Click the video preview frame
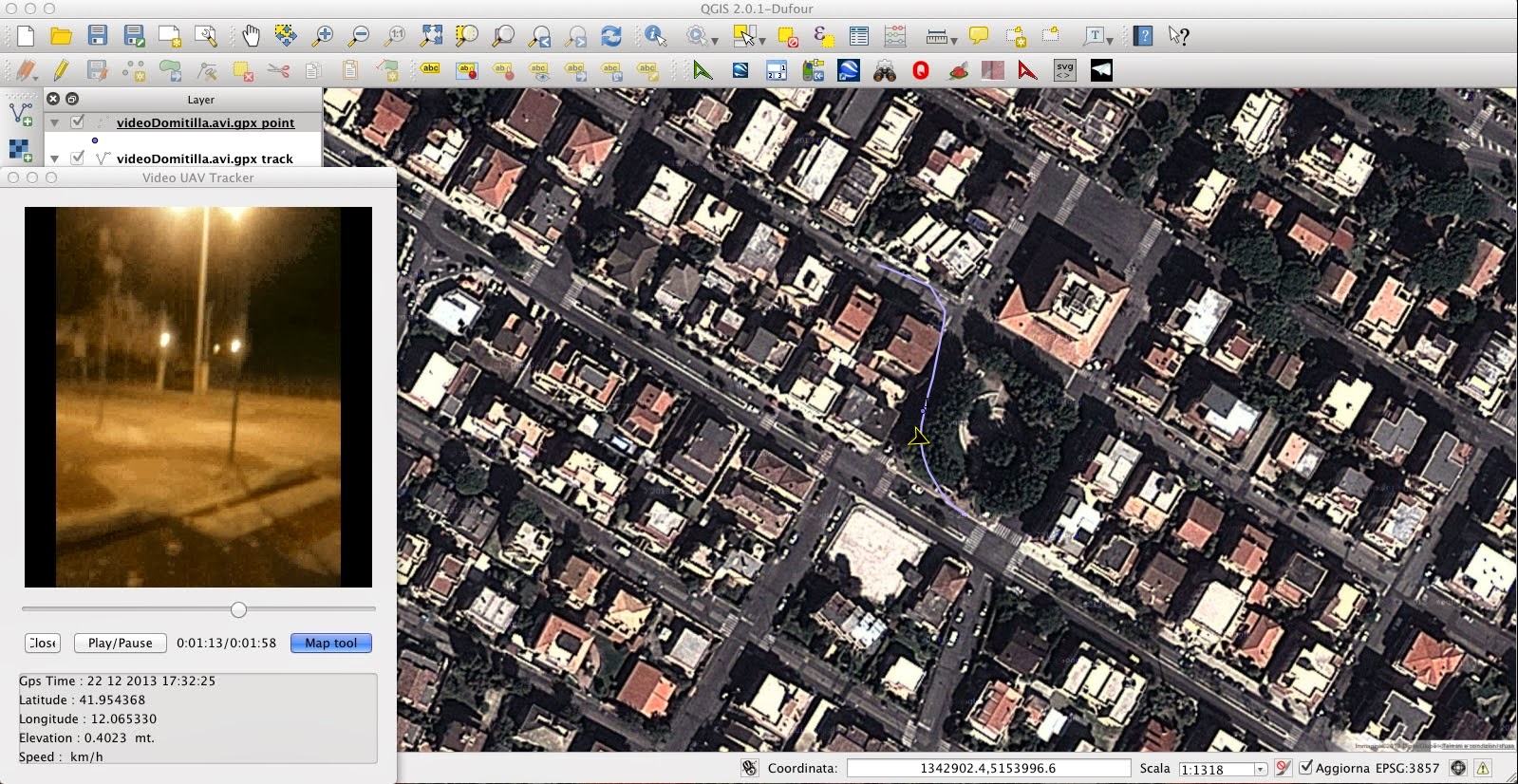 pos(198,397)
